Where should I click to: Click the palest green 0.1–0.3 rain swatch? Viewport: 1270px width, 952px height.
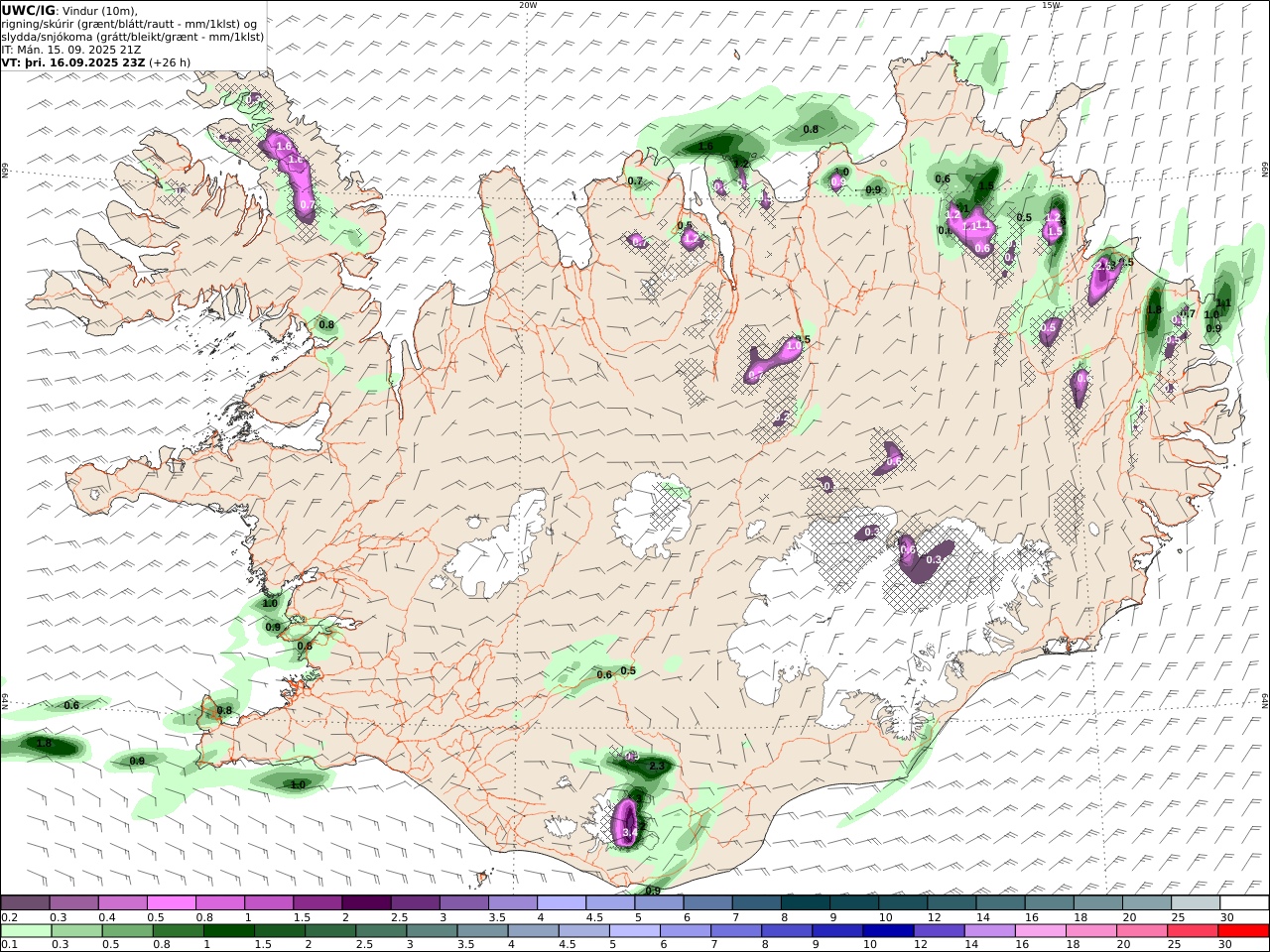click(27, 931)
